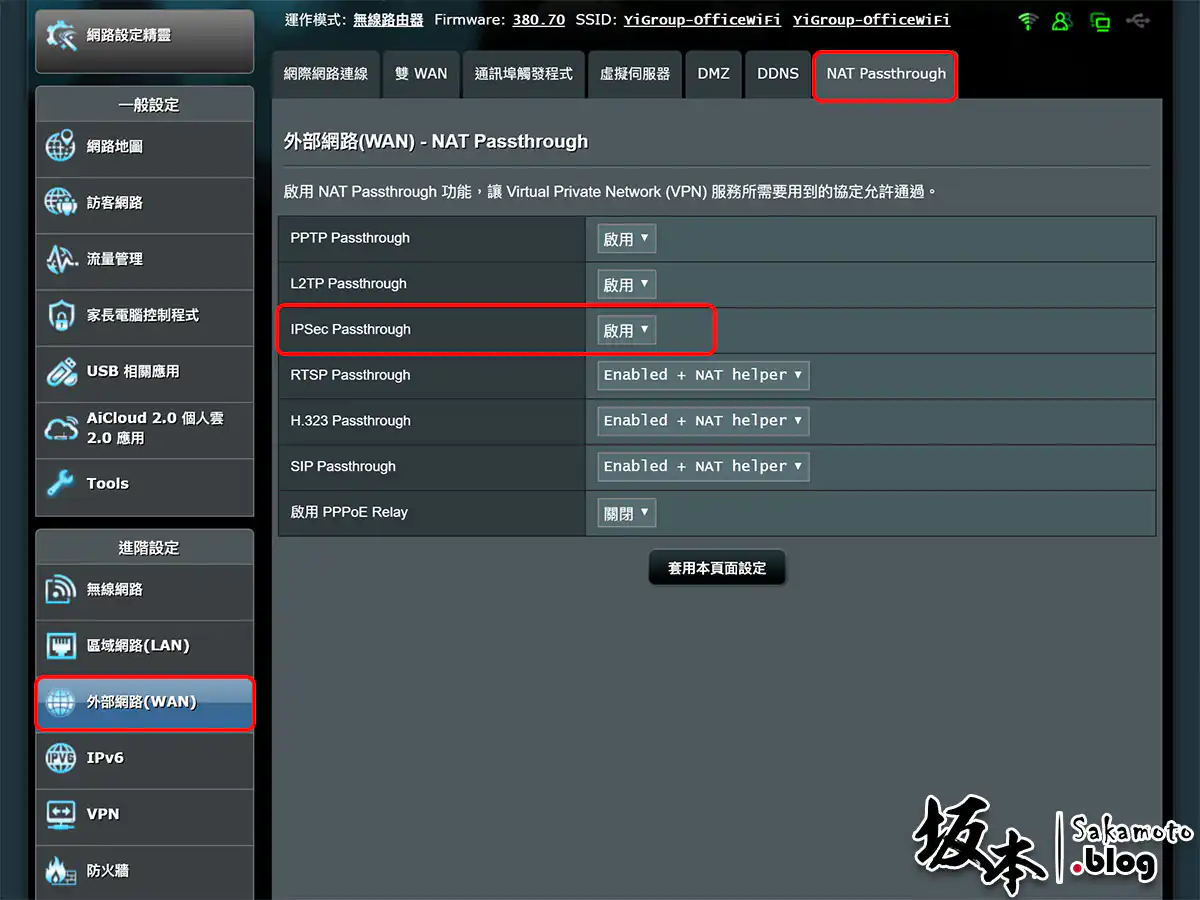Screen dimensions: 1200x900
Task: Click the Traffic Manager waveform icon
Action: click(61, 259)
